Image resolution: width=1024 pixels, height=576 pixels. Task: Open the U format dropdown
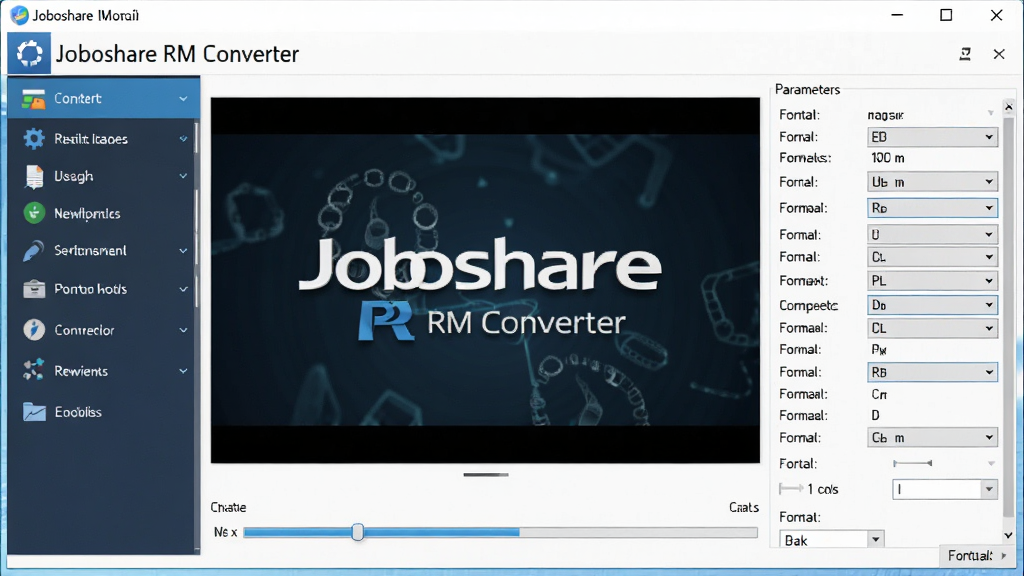(932, 234)
